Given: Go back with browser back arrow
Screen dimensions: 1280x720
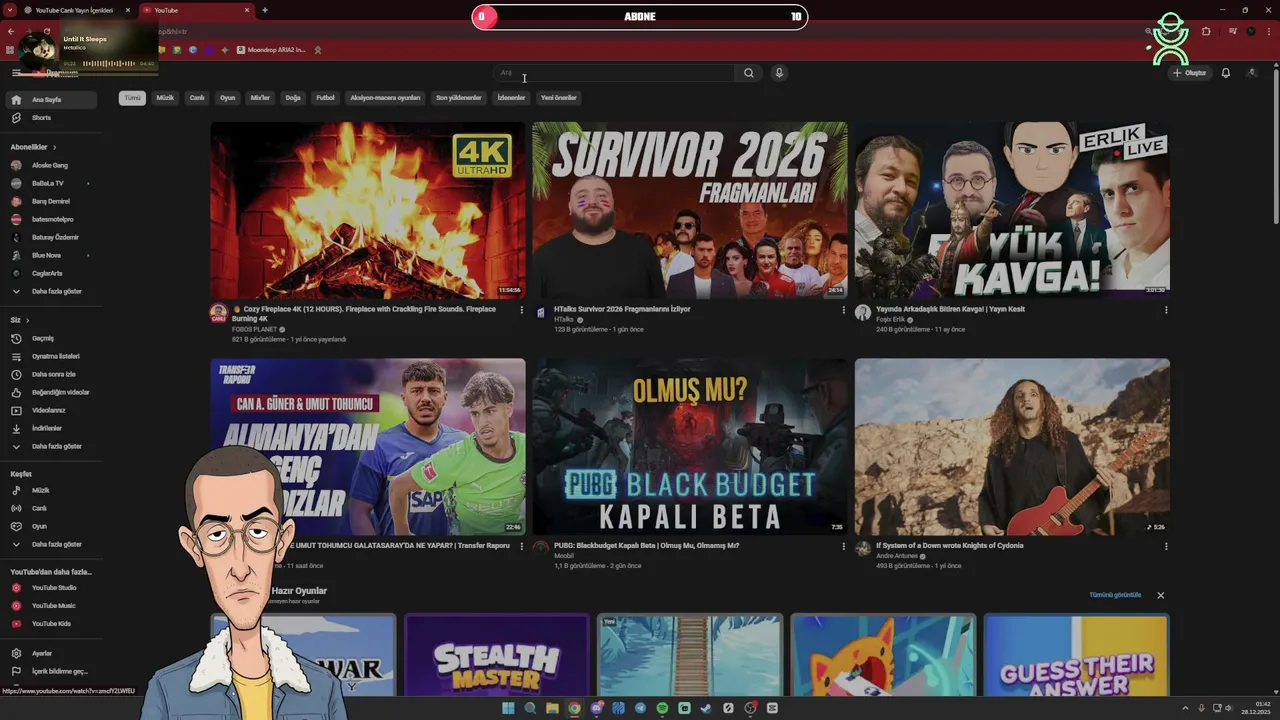Looking at the screenshot, I should [11, 31].
